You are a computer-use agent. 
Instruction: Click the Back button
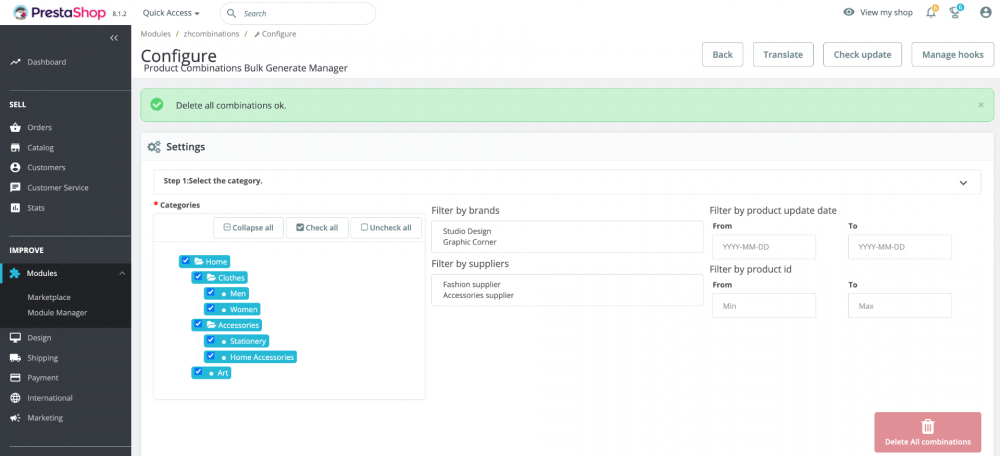click(723, 55)
